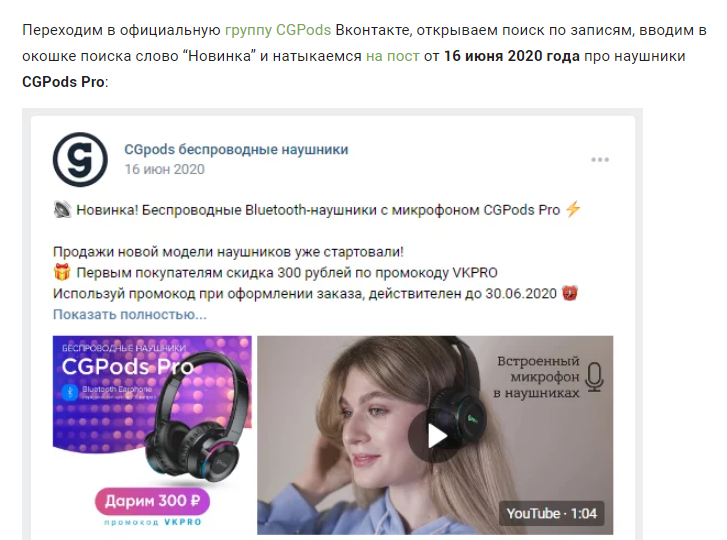Open CGpods беспроводные наушники group name
727x540 pixels.
click(236, 149)
